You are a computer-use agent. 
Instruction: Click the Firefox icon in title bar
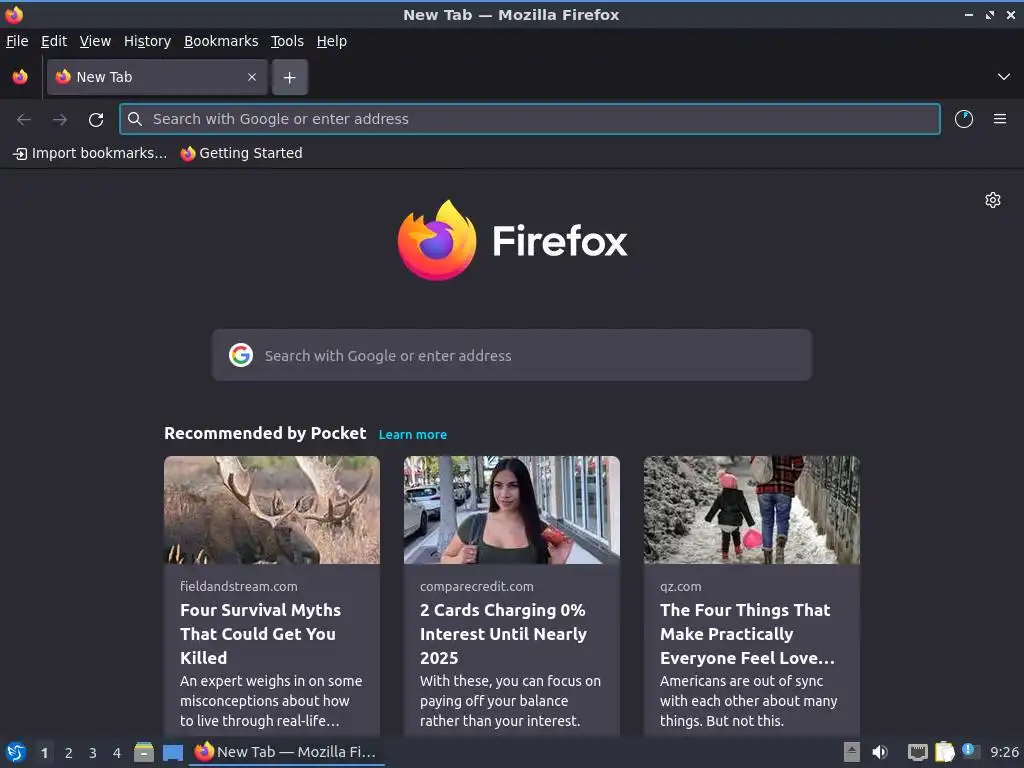click(14, 14)
